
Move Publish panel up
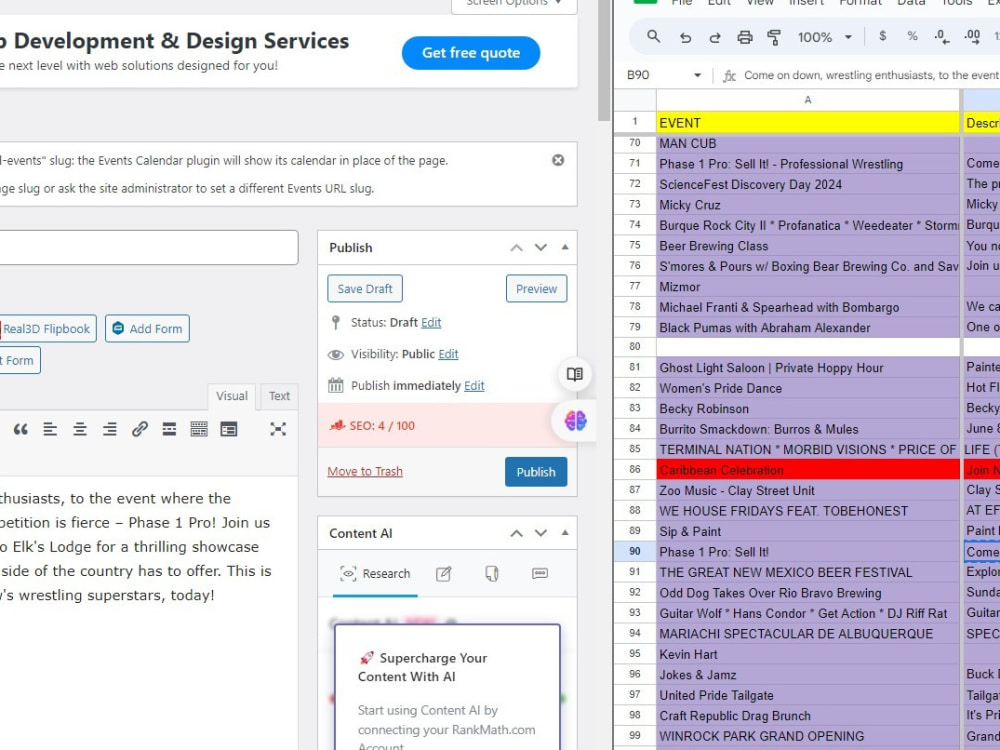(x=517, y=248)
